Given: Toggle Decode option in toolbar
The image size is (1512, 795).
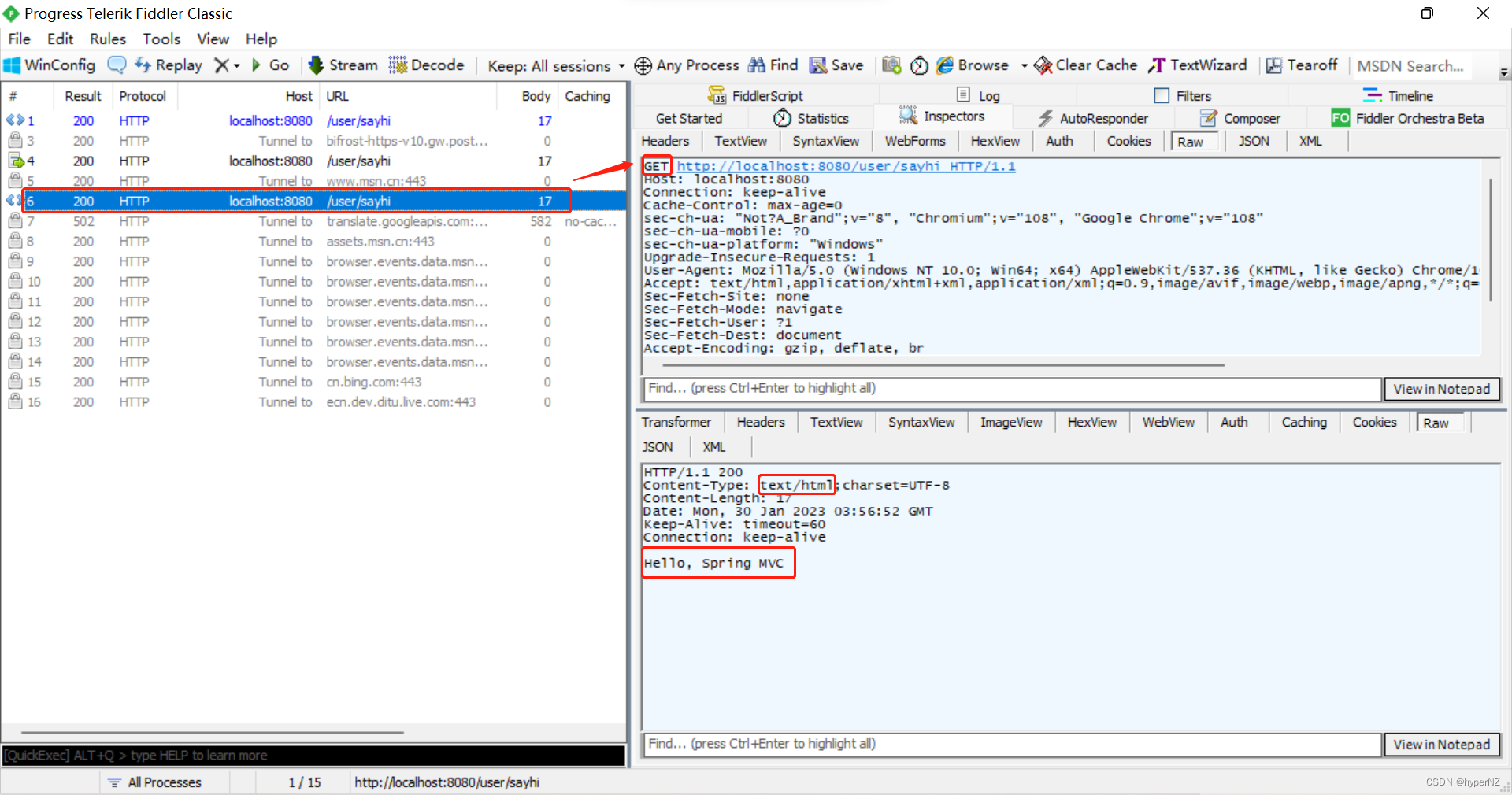Looking at the screenshot, I should coord(426,65).
